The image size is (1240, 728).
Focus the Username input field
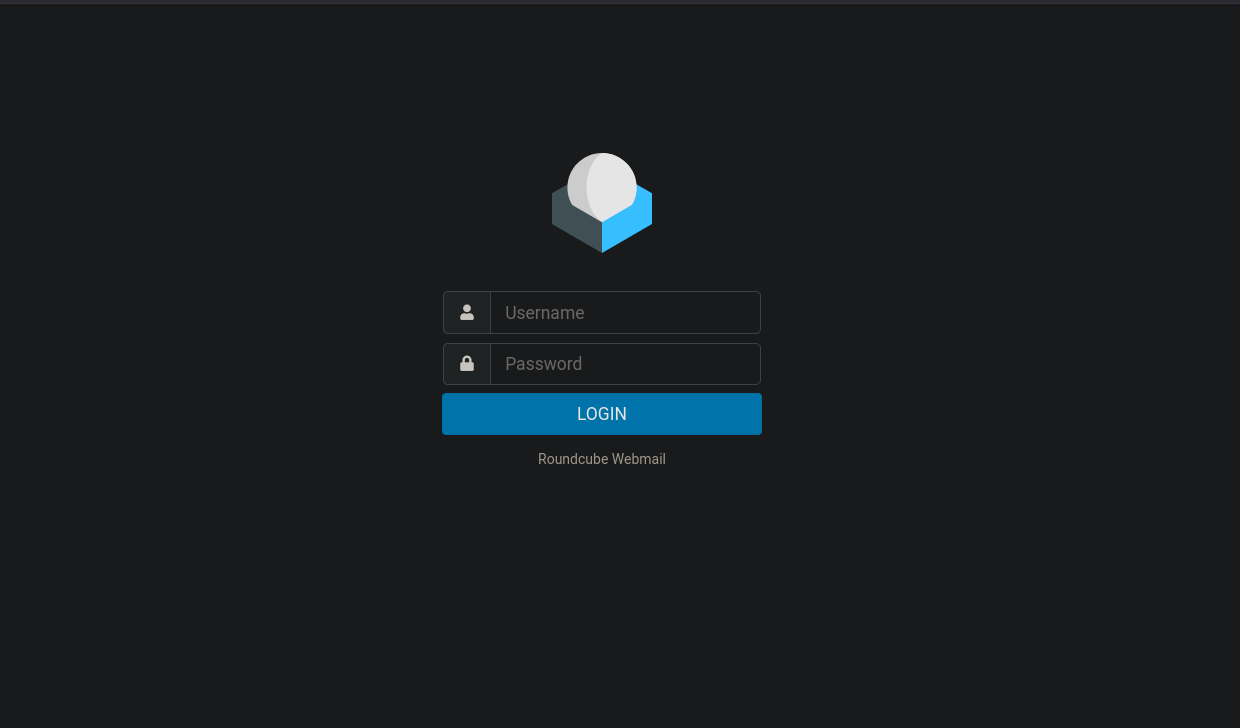625,312
